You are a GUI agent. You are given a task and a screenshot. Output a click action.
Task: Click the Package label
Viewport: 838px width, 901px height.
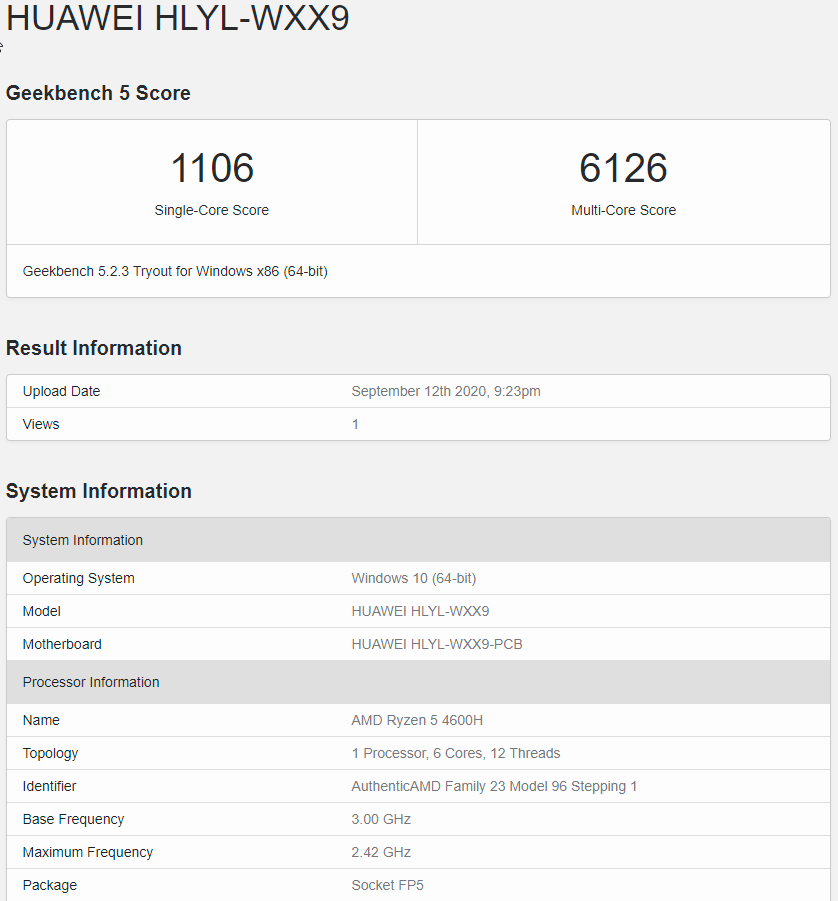pos(50,885)
